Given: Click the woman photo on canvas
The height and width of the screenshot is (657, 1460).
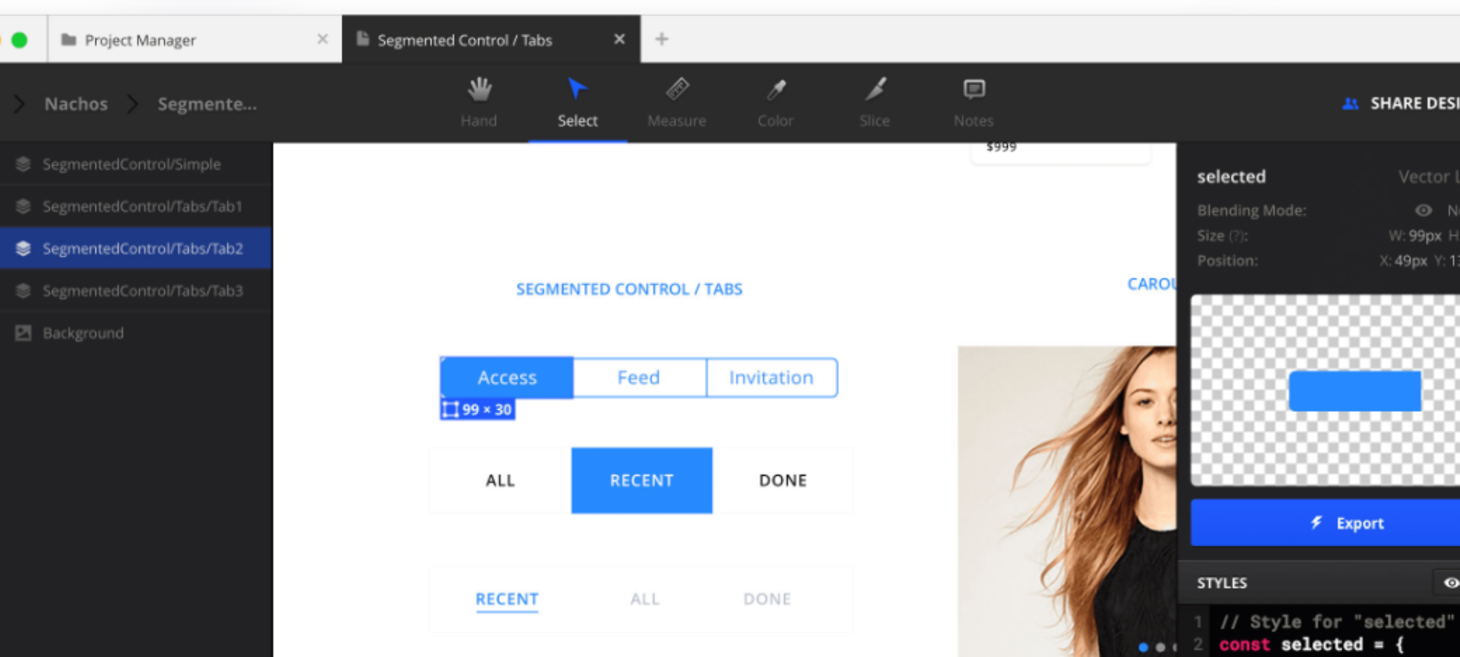Looking at the screenshot, I should (1067, 501).
